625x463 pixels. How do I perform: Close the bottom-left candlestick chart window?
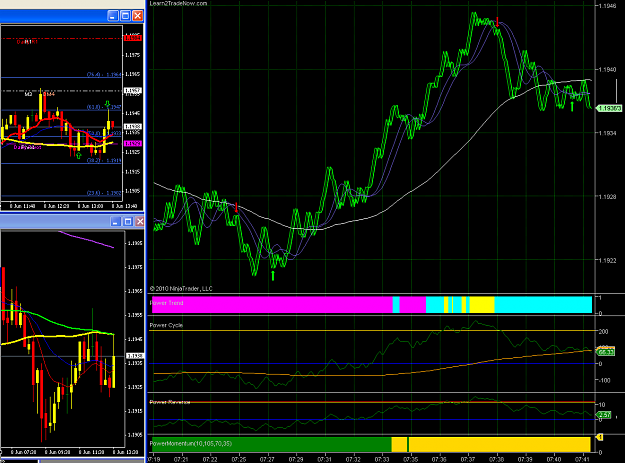(x=140, y=222)
